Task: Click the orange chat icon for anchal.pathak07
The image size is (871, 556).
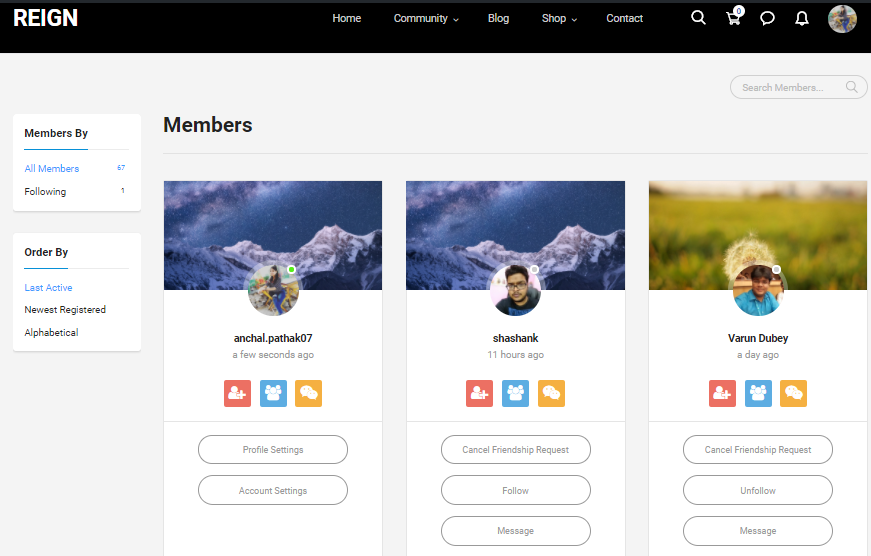Action: (308, 393)
